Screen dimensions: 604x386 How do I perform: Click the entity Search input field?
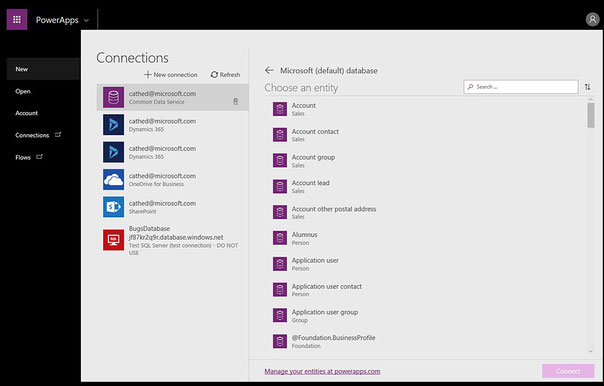521,87
